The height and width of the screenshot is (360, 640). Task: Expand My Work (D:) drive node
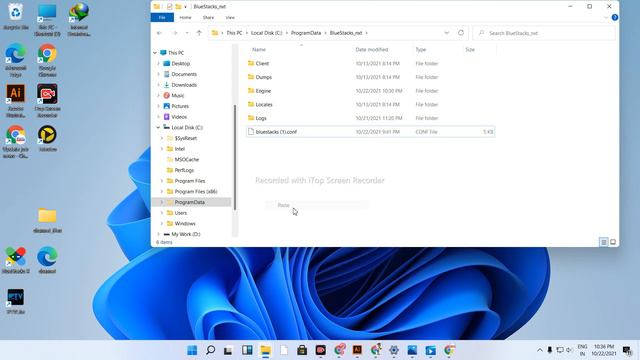[x=158, y=234]
